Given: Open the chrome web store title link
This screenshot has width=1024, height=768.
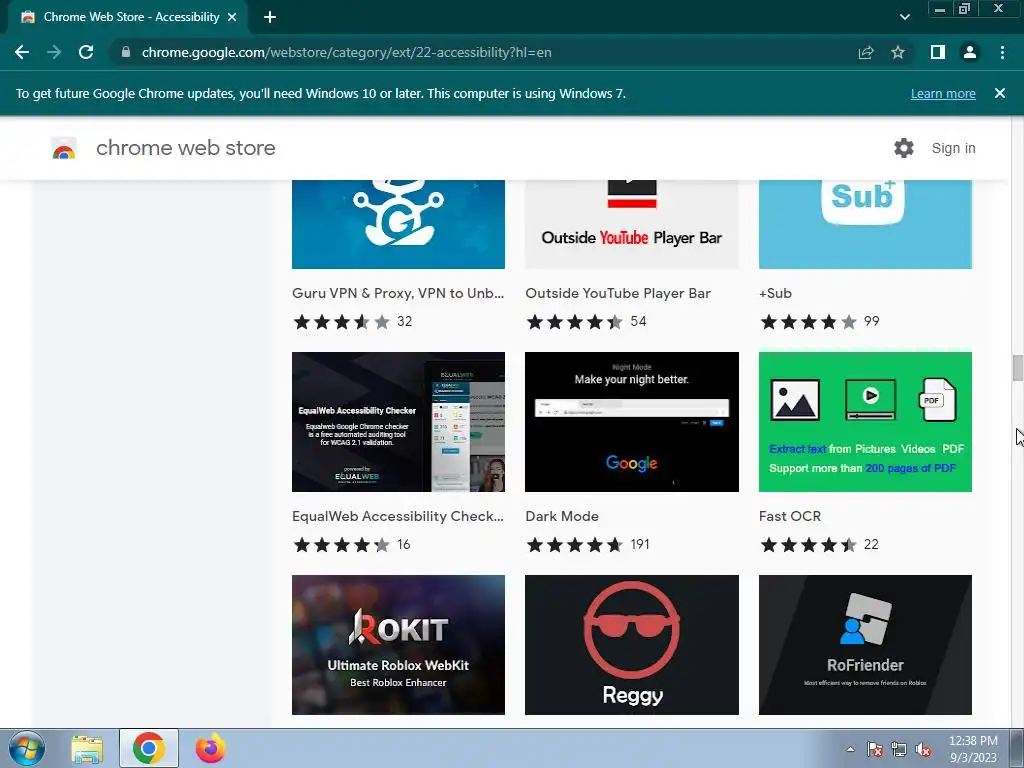Looking at the screenshot, I should [185, 148].
